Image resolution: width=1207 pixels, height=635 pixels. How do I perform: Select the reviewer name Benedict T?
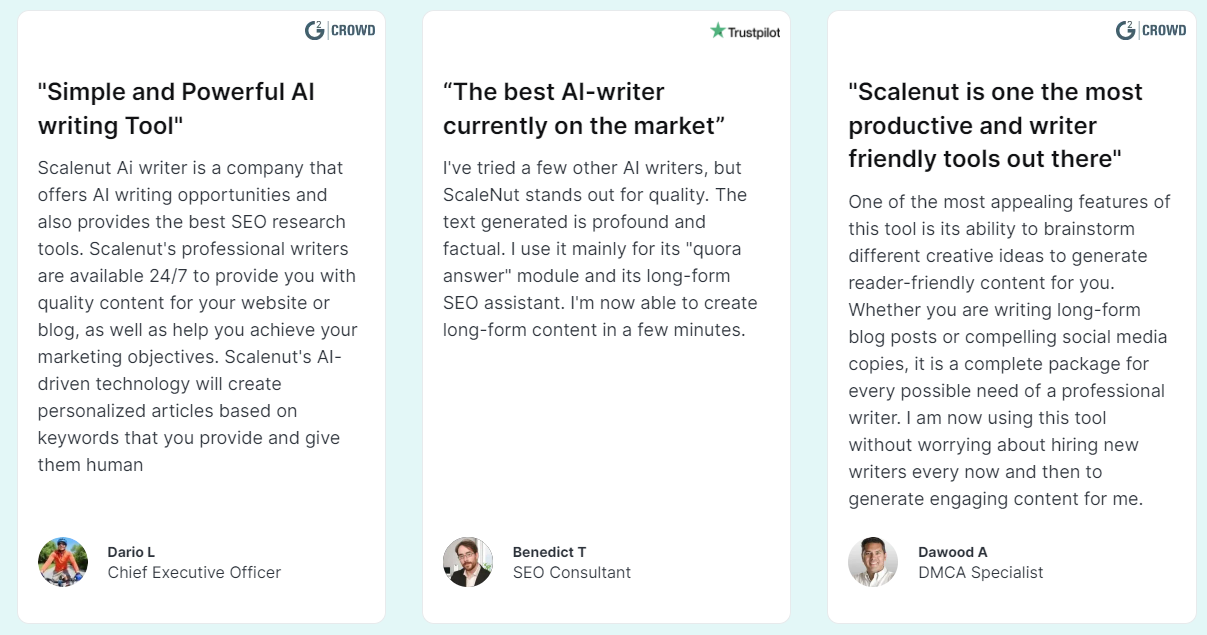(549, 552)
